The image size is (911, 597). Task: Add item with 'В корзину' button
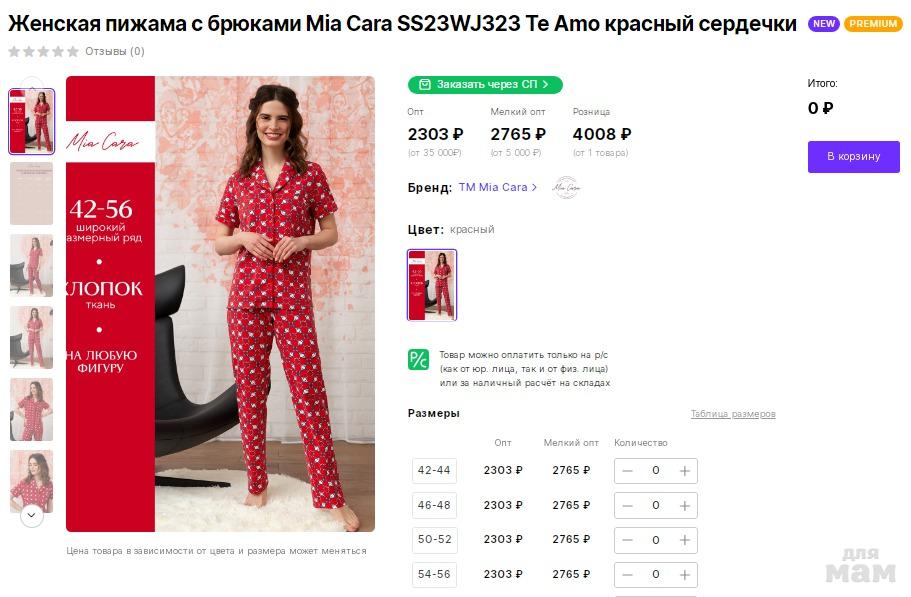click(x=853, y=157)
